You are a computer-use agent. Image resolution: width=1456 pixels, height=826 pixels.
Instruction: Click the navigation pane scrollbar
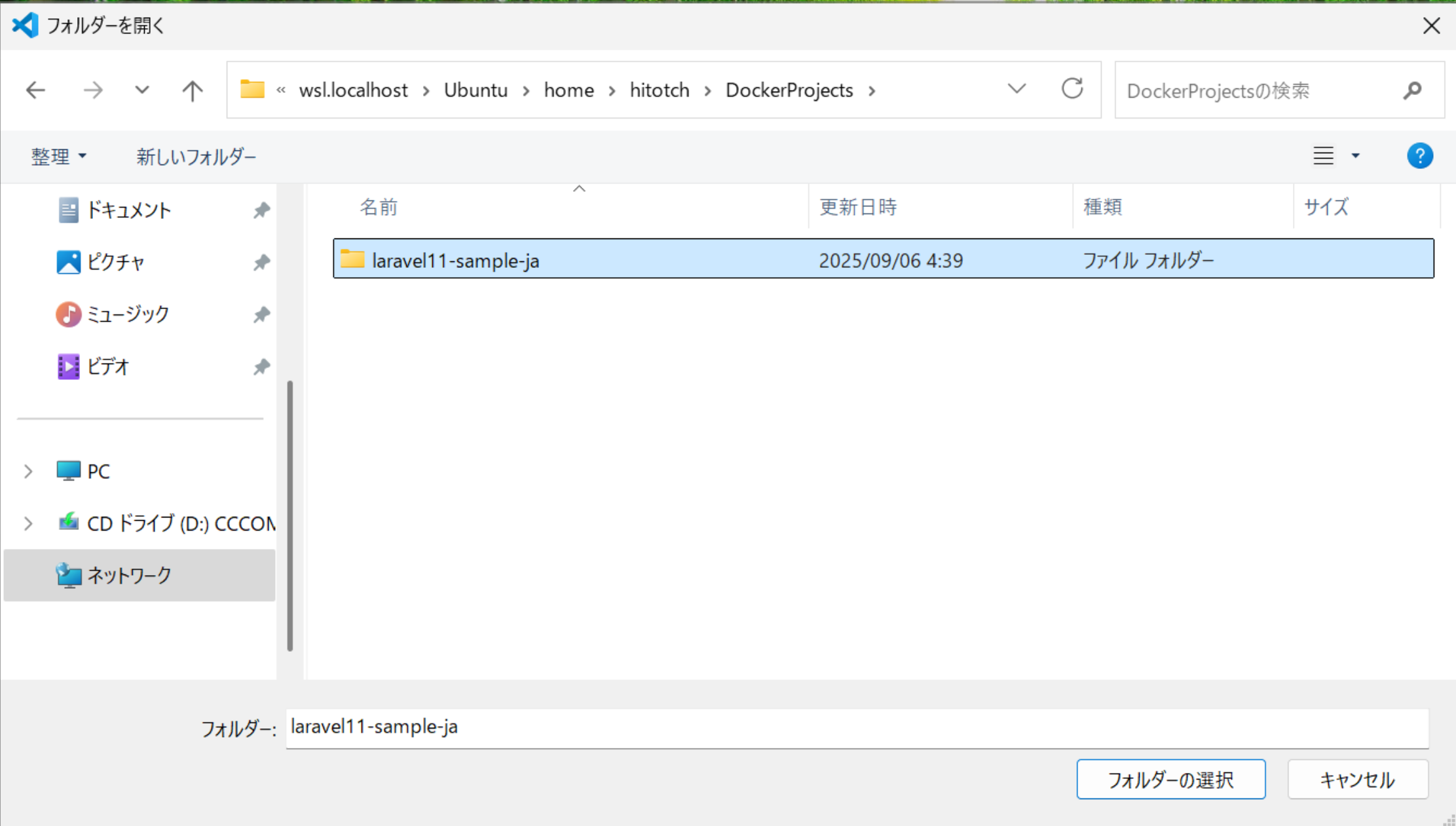[290, 516]
